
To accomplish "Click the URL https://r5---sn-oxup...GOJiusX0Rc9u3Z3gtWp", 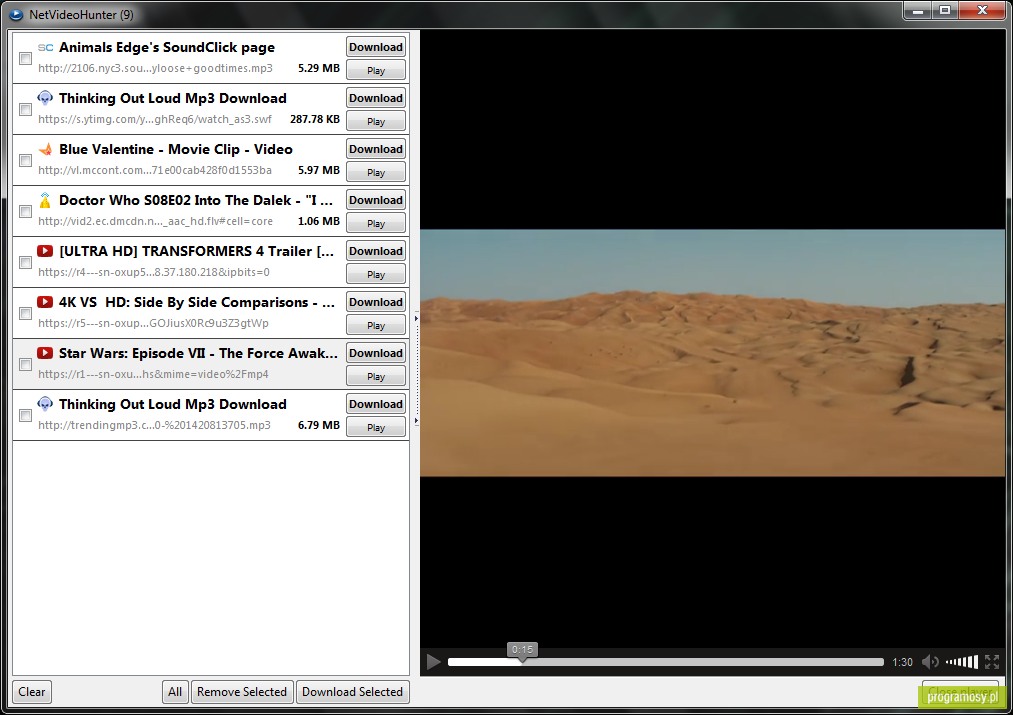I will click(153, 324).
